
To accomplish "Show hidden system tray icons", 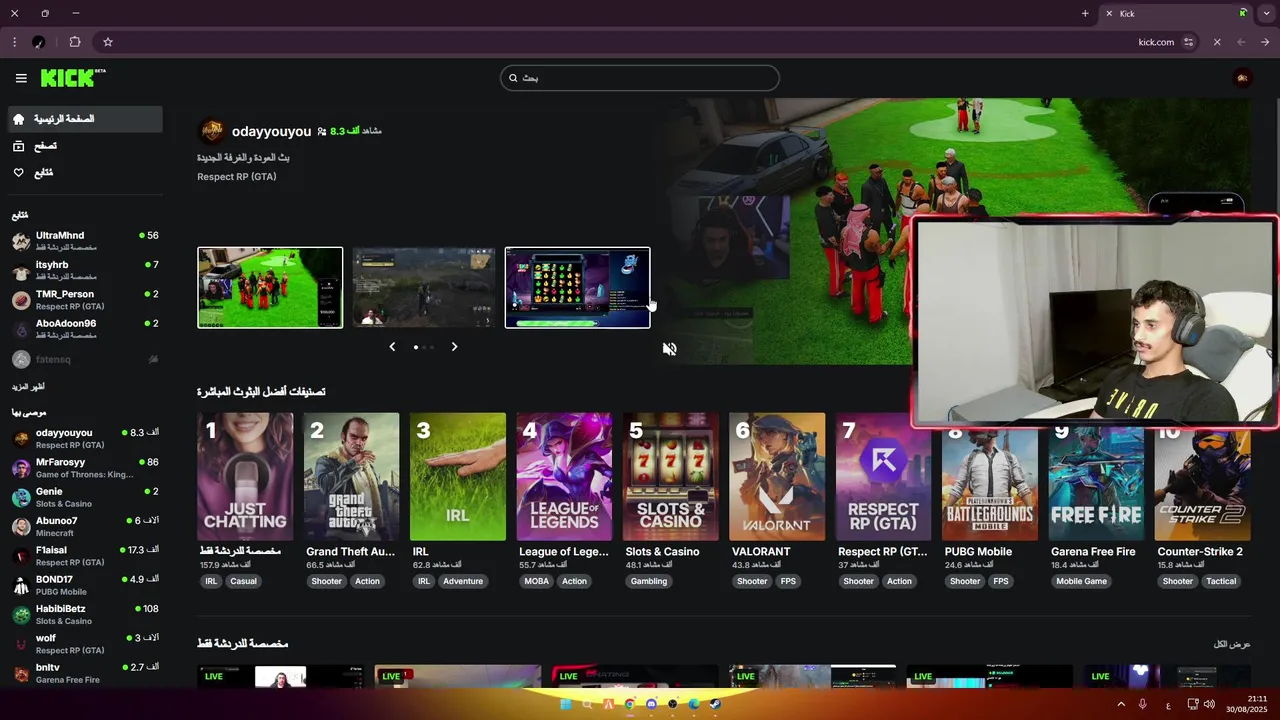I will 1120,704.
